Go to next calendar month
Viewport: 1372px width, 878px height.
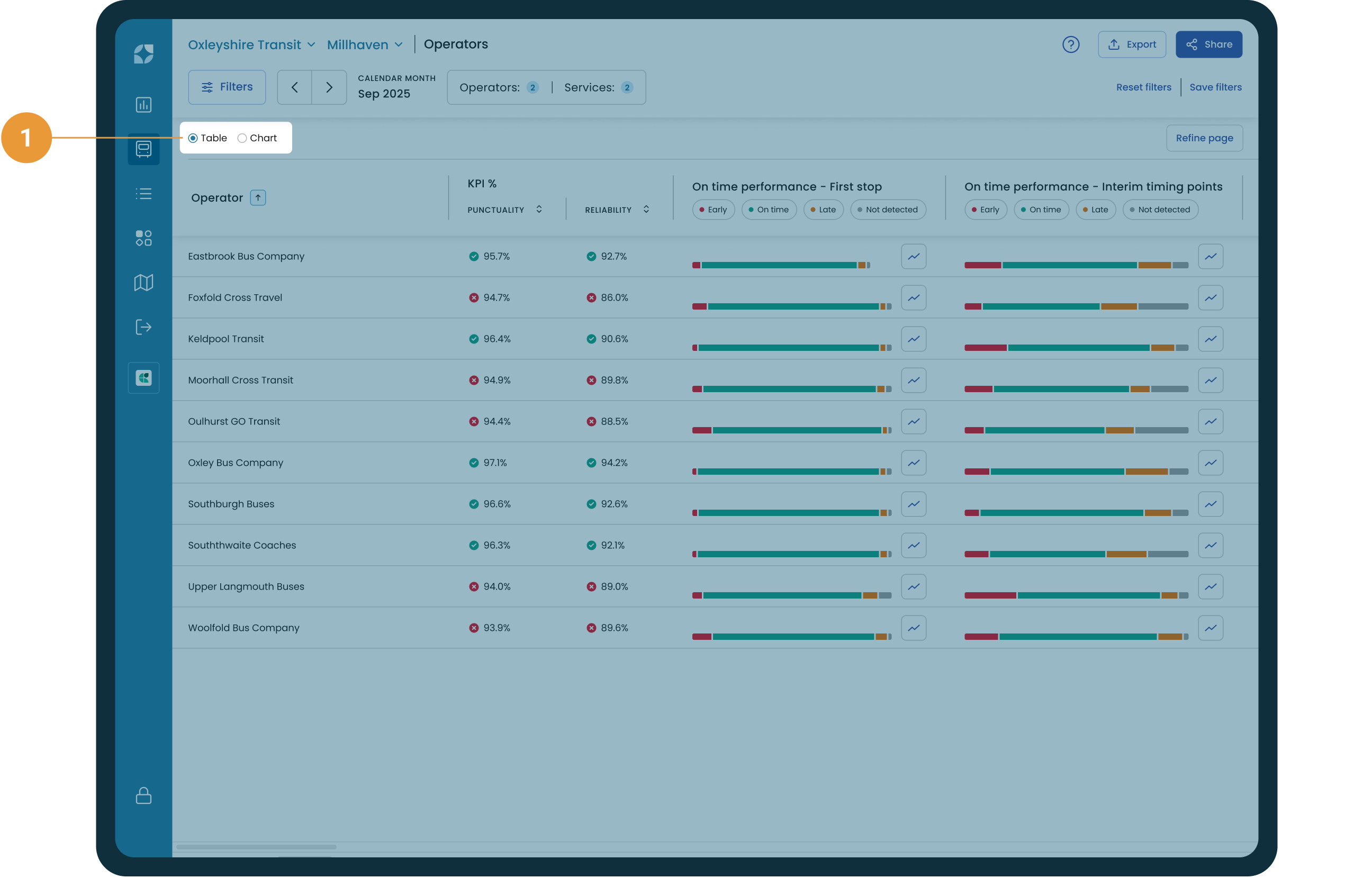329,87
